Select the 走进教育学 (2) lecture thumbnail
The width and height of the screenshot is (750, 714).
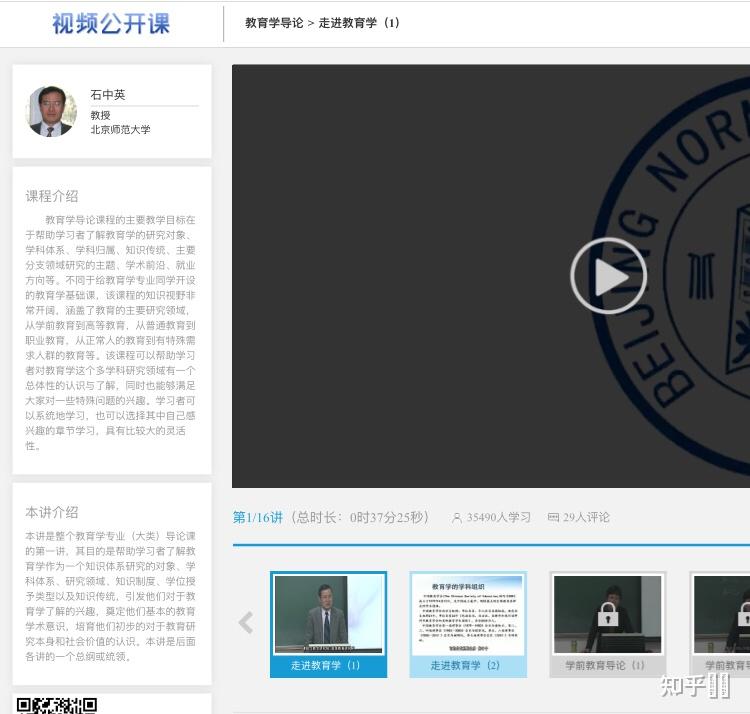[x=468, y=624]
